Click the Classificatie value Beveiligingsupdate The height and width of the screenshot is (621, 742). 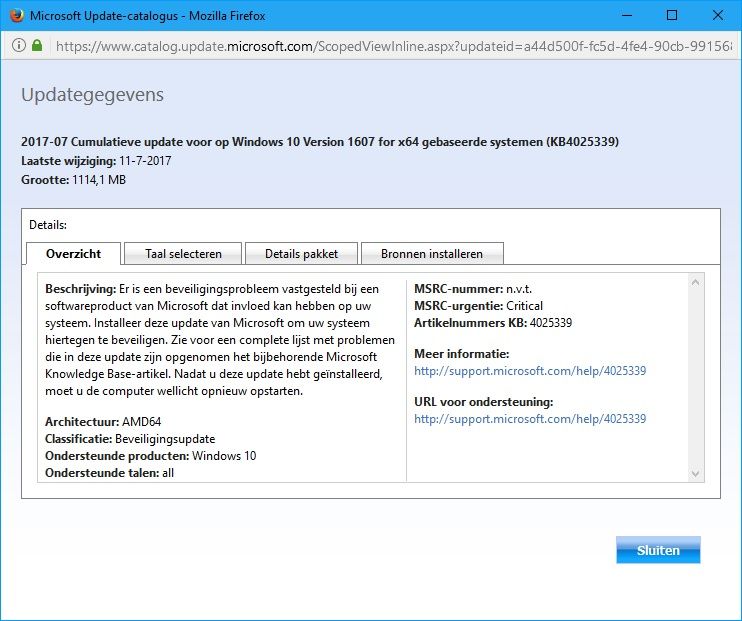pyautogui.click(x=165, y=438)
